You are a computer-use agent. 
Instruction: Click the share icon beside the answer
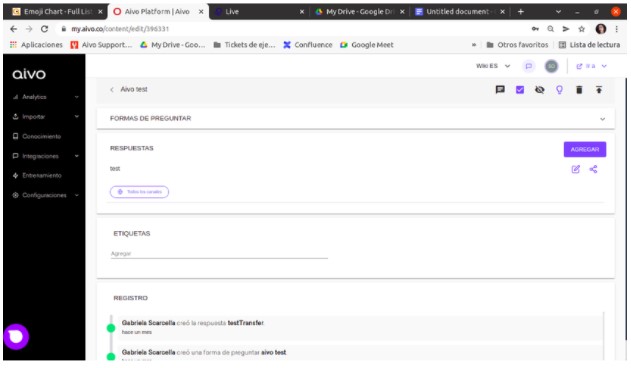(593, 169)
